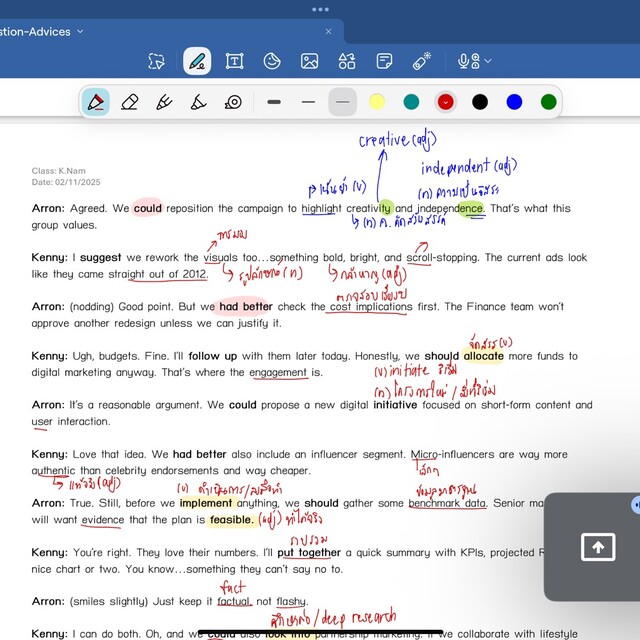Insert an image using the photo icon
The height and width of the screenshot is (640, 640).
coord(309,61)
